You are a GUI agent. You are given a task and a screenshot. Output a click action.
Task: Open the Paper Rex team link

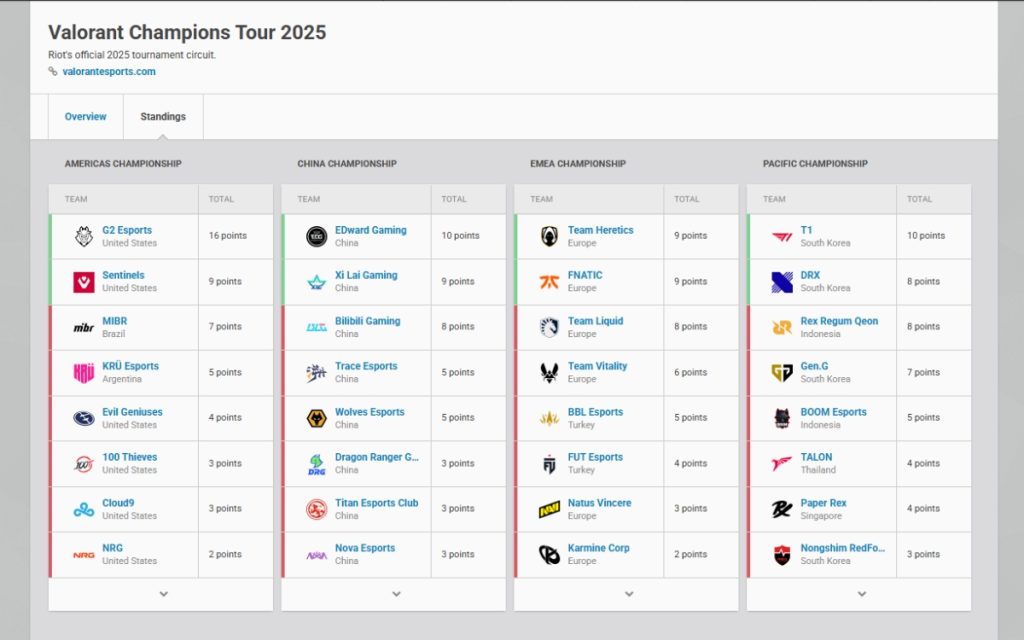(823, 503)
